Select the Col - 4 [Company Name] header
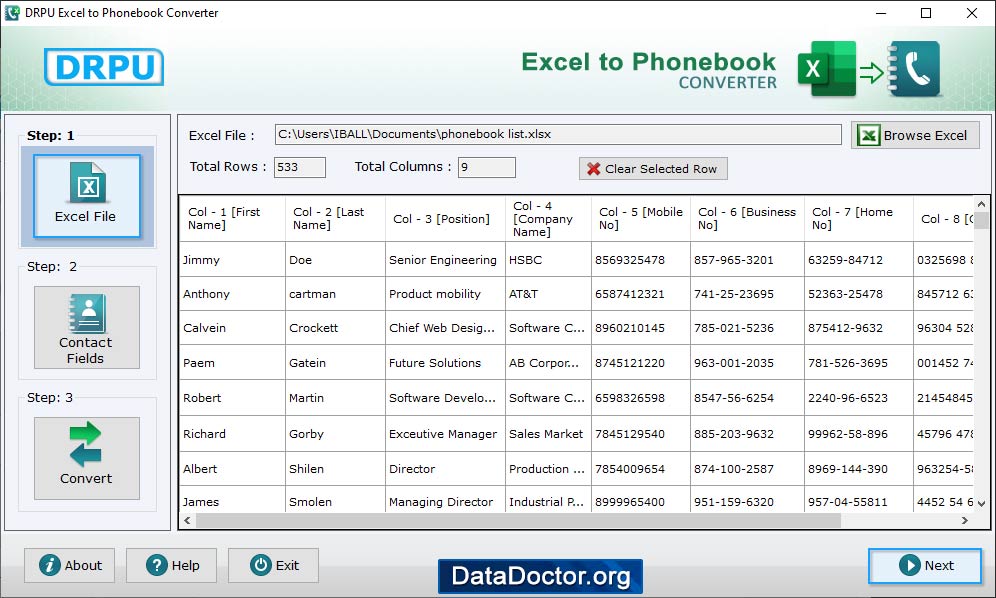Viewport: 996px width, 598px height. [x=548, y=219]
